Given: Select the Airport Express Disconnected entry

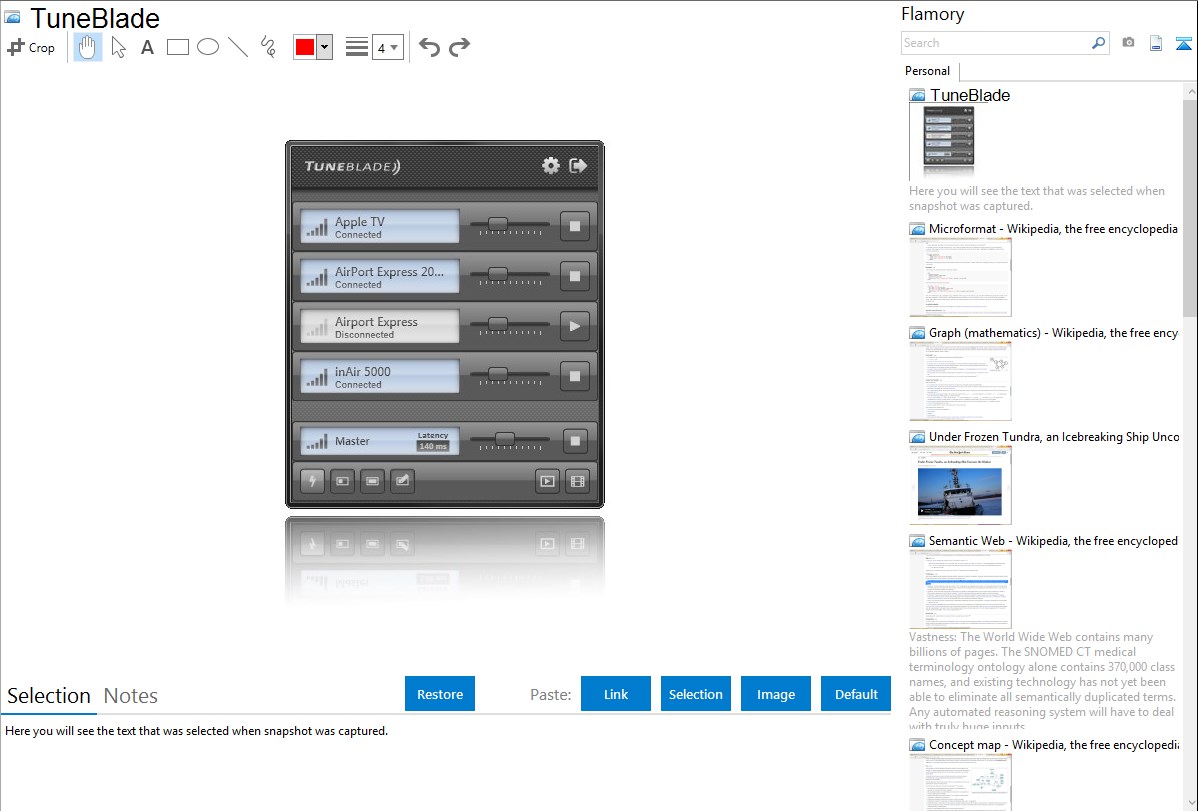Looking at the screenshot, I should (380, 326).
